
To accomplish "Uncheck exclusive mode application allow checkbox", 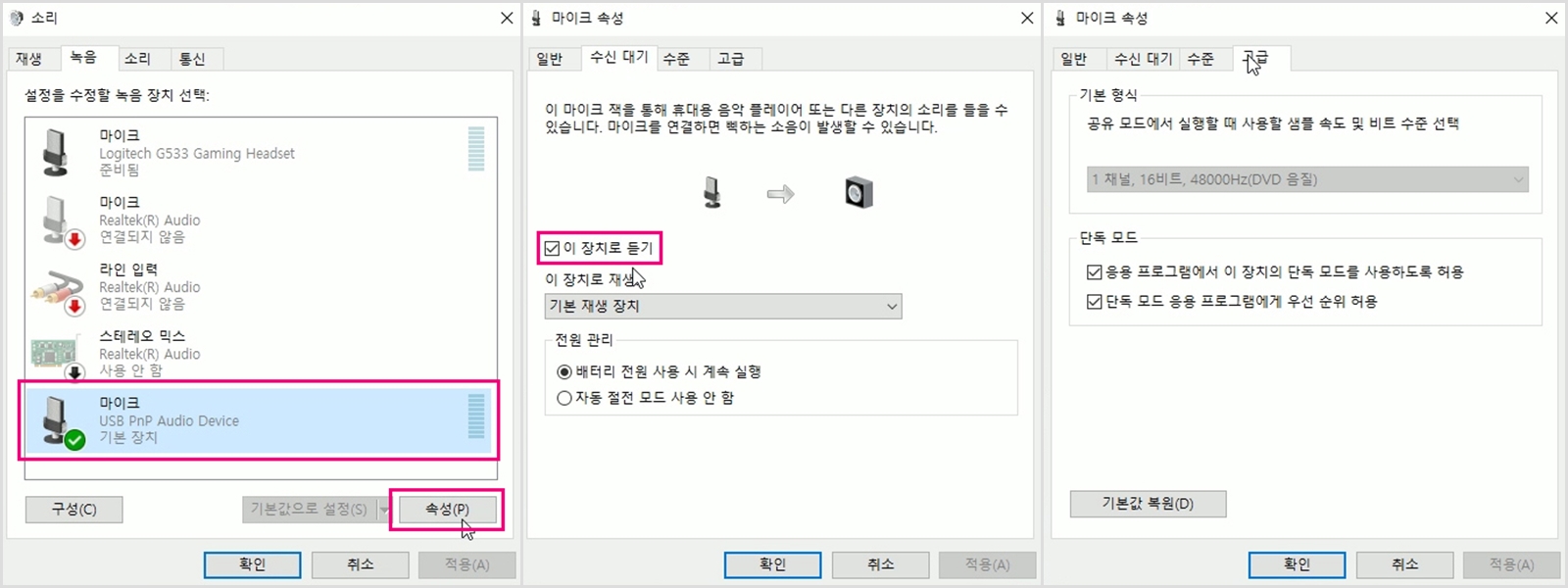I will pyautogui.click(x=1095, y=271).
